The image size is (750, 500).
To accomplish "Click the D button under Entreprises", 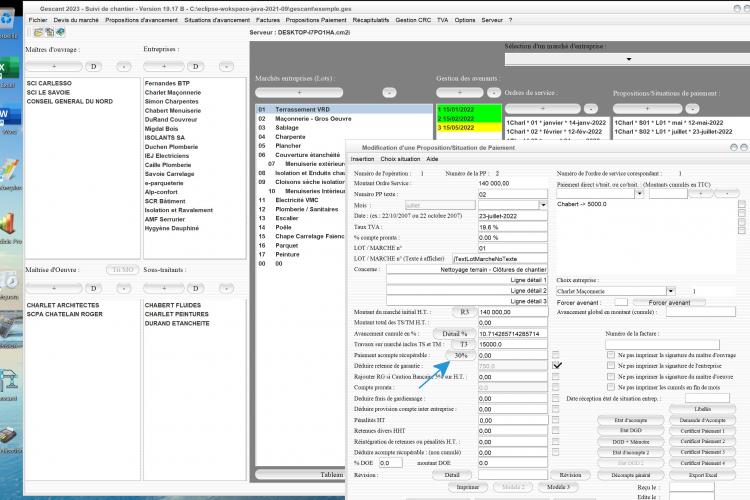I will tap(195, 67).
